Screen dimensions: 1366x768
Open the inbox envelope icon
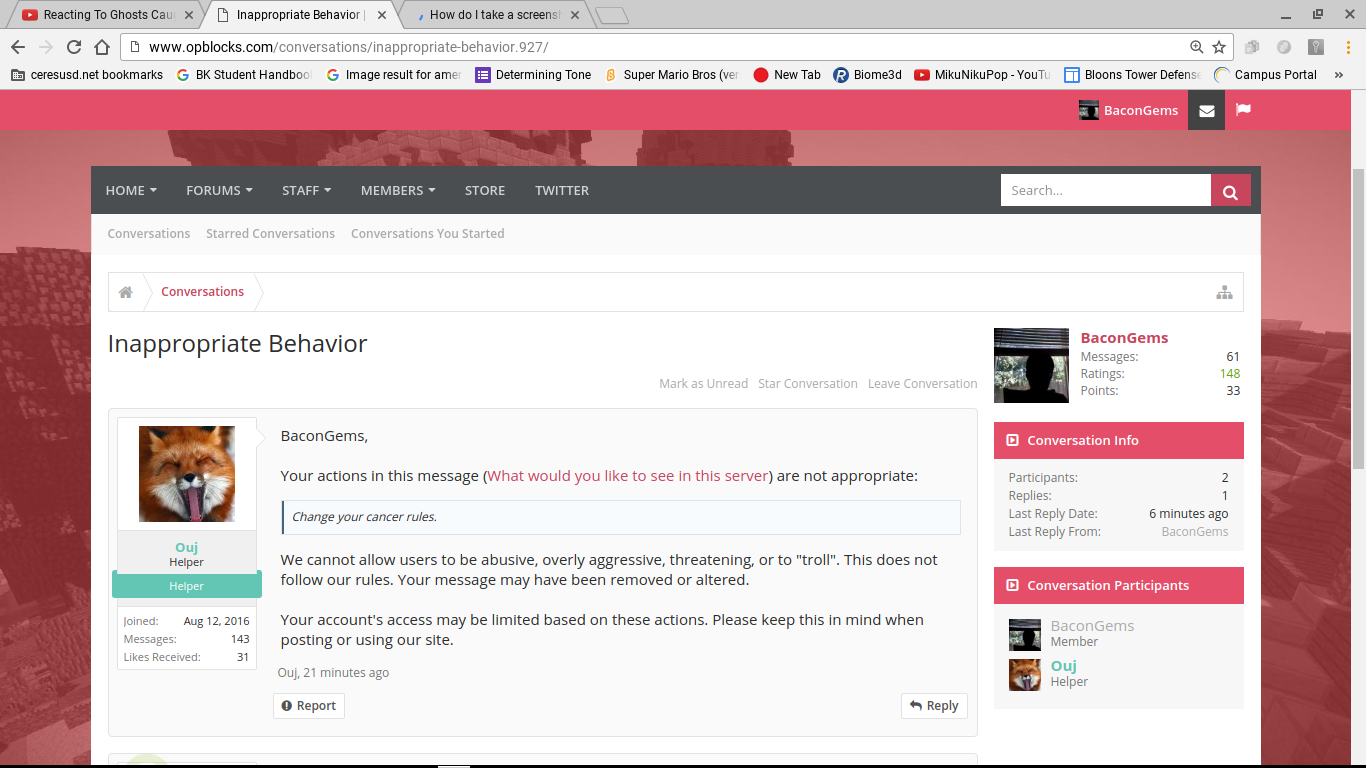(1207, 110)
